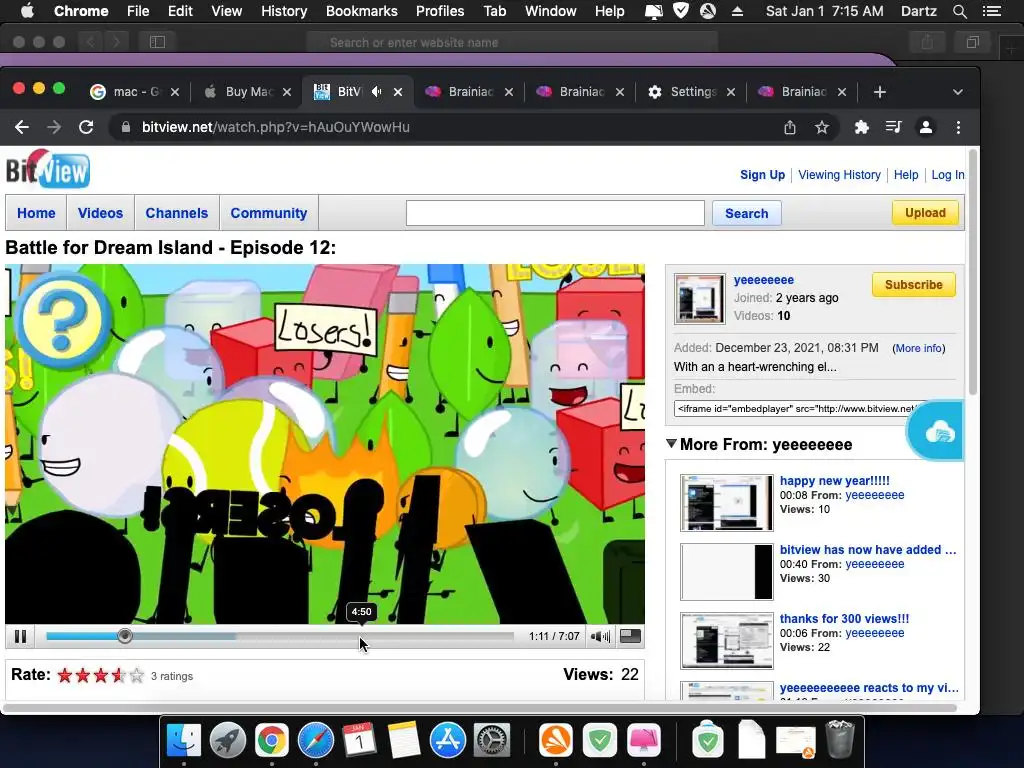
Task: Open the Home navigation tab
Action: 36,213
